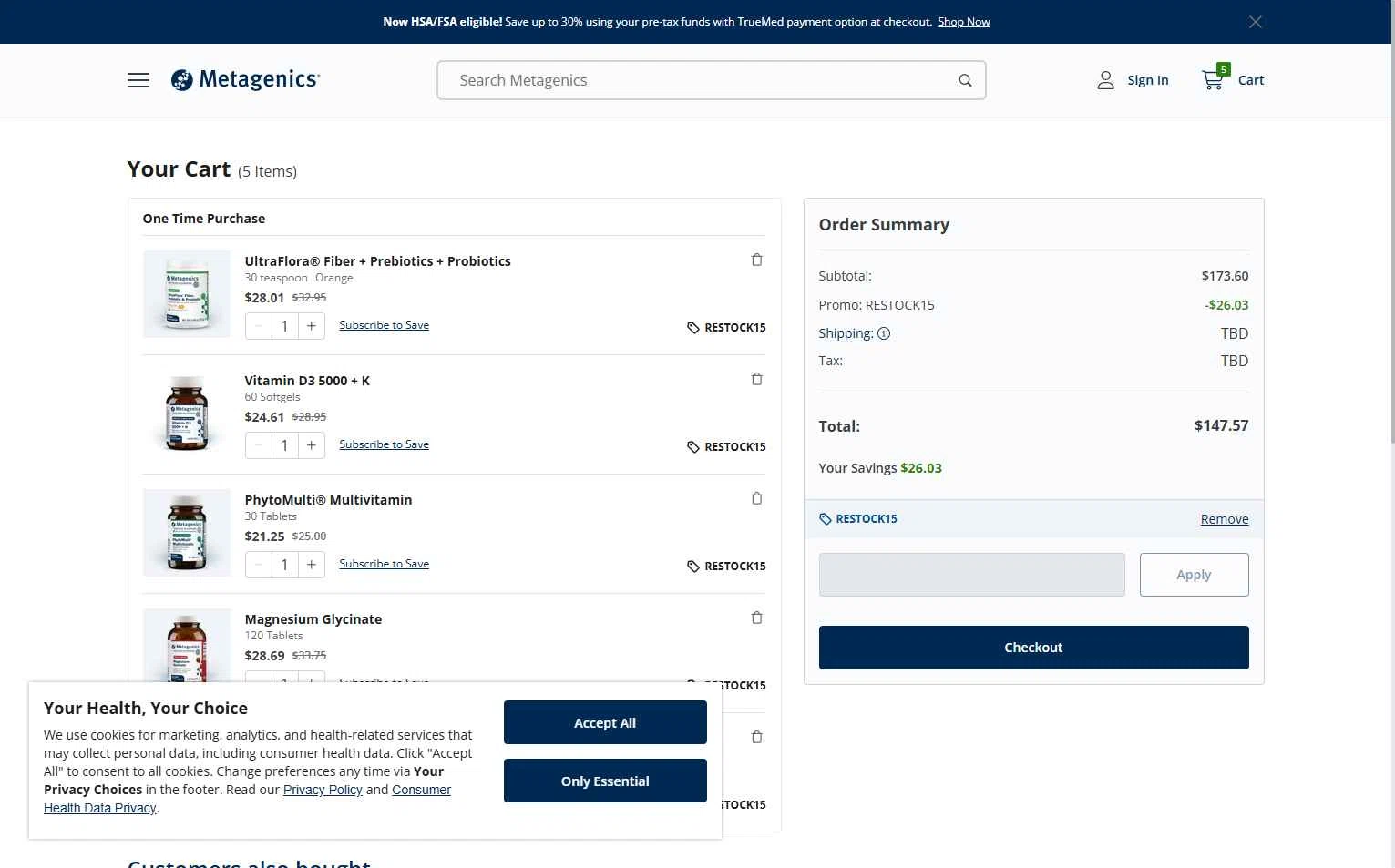This screenshot has height=868, width=1395.
Task: Choose Only Essential cookies
Action: 605,781
